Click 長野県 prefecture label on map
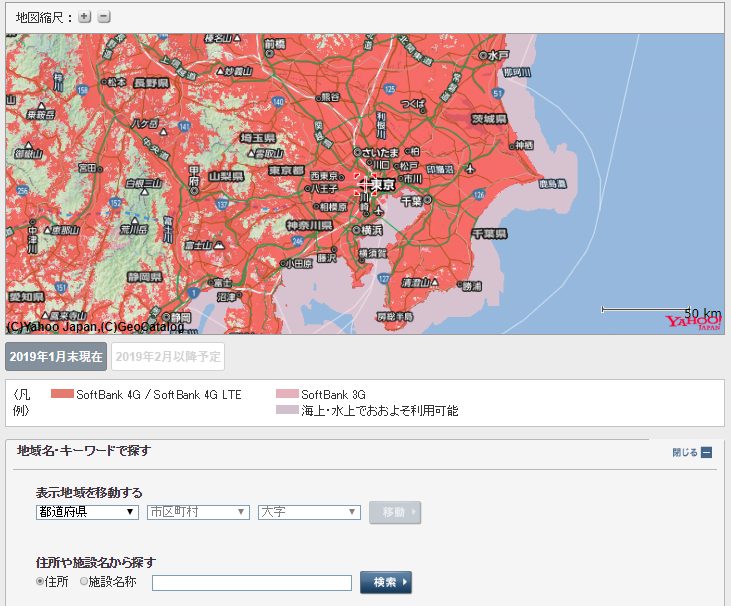The width and height of the screenshot is (731, 606). (152, 83)
